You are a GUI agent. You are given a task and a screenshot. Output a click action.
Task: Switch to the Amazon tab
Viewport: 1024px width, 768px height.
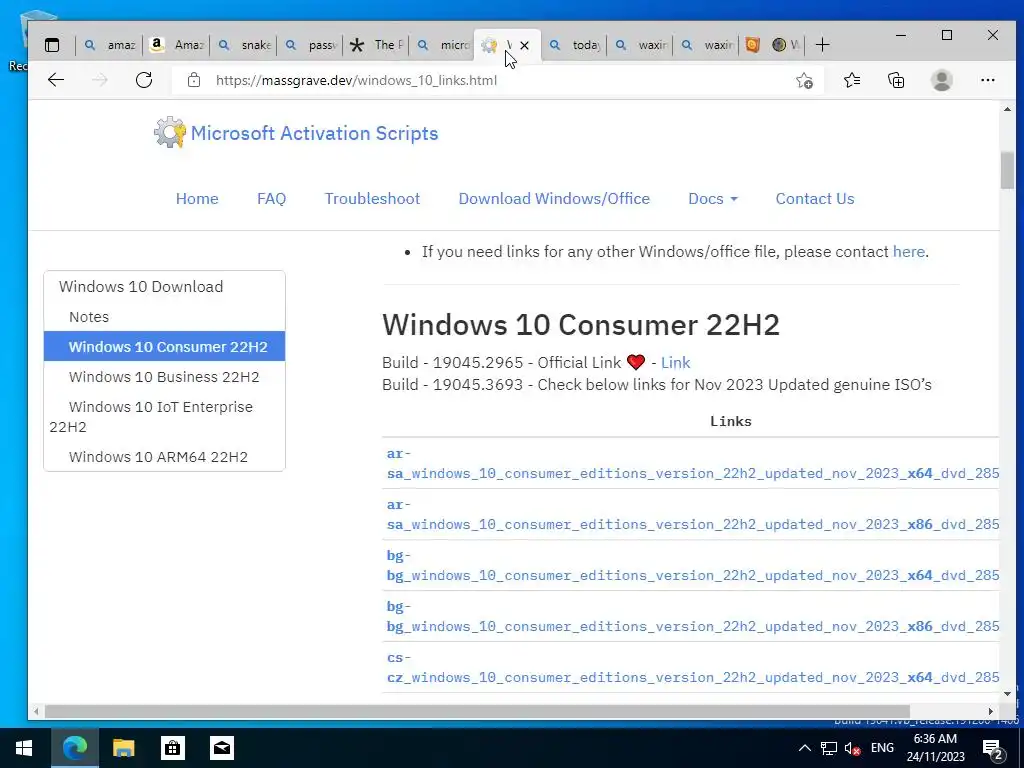click(x=177, y=45)
